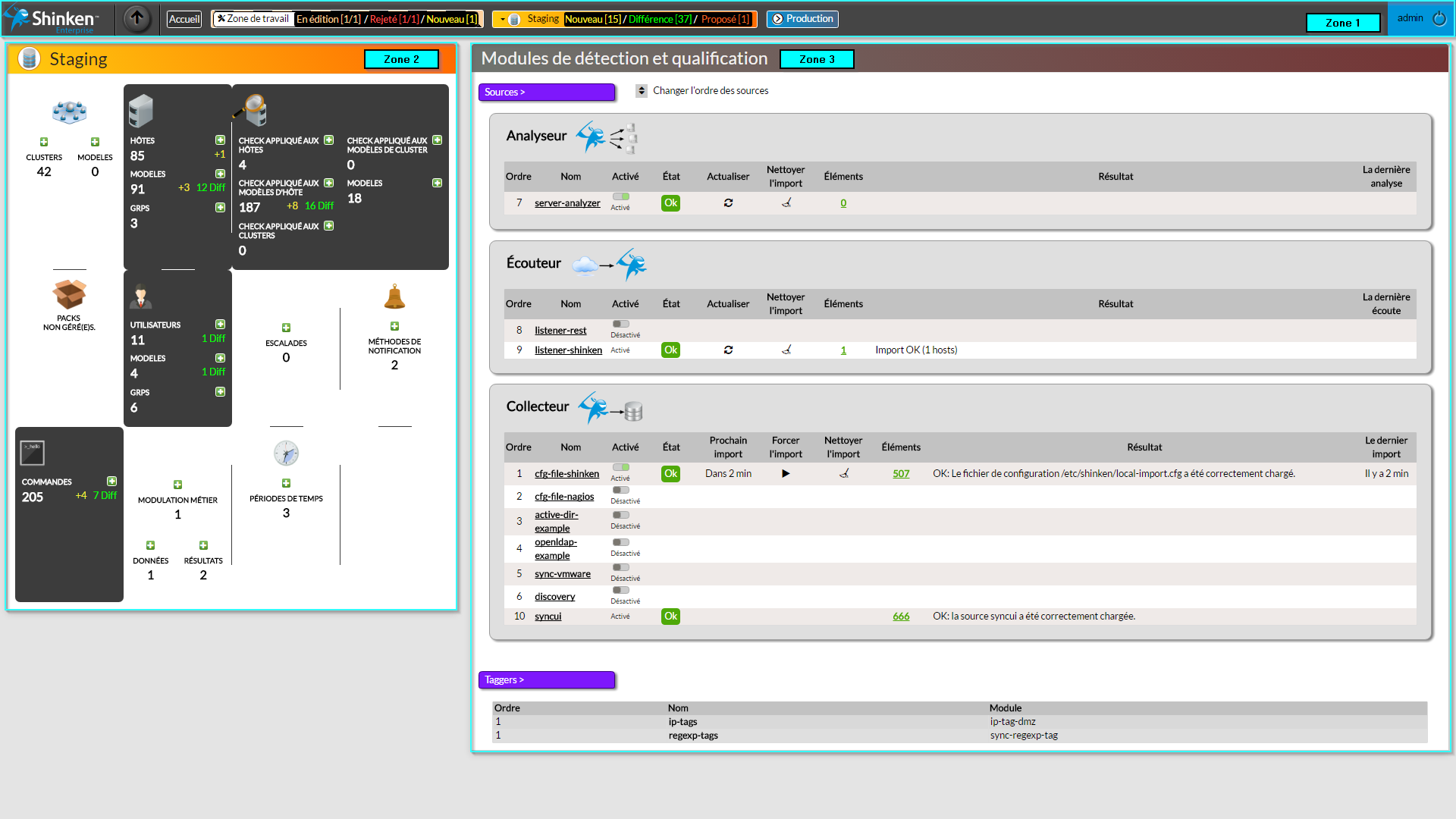Enable the listener-rest source toggle
Image resolution: width=1456 pixels, height=819 pixels.
[x=621, y=325]
